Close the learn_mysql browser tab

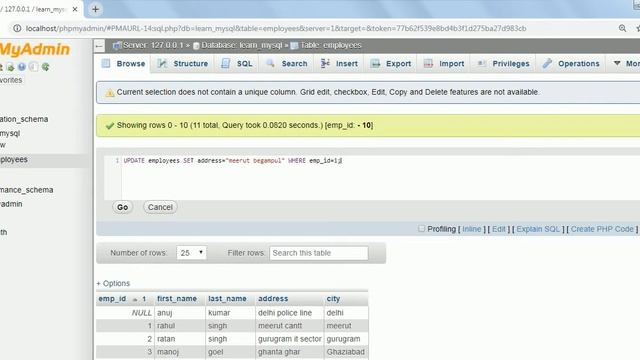[x=75, y=9]
